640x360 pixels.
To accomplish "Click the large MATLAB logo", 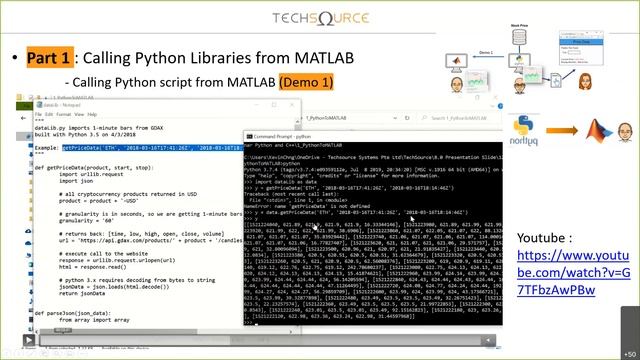I will (x=599, y=131).
